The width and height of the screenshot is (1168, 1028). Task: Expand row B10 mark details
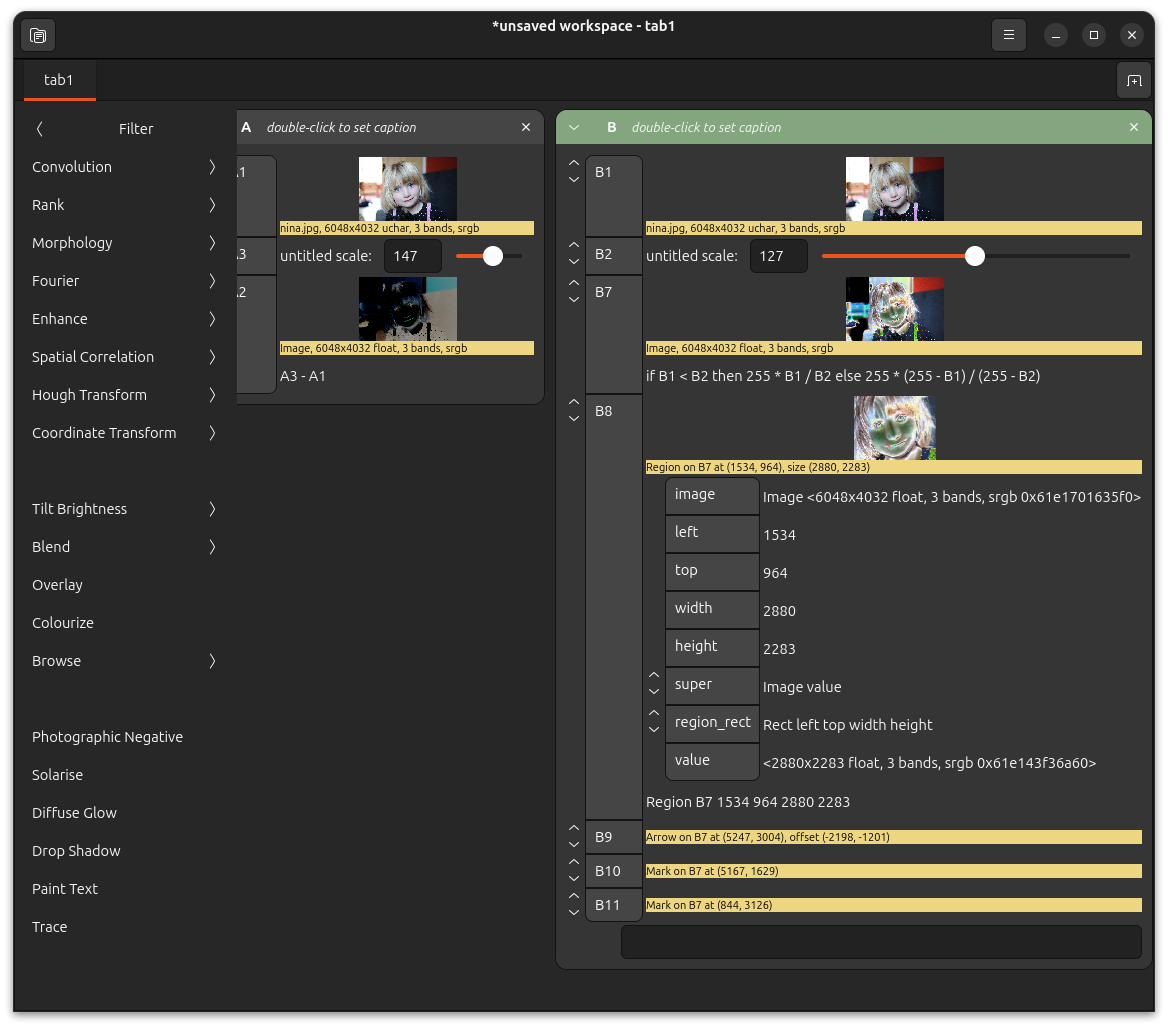[574, 871]
